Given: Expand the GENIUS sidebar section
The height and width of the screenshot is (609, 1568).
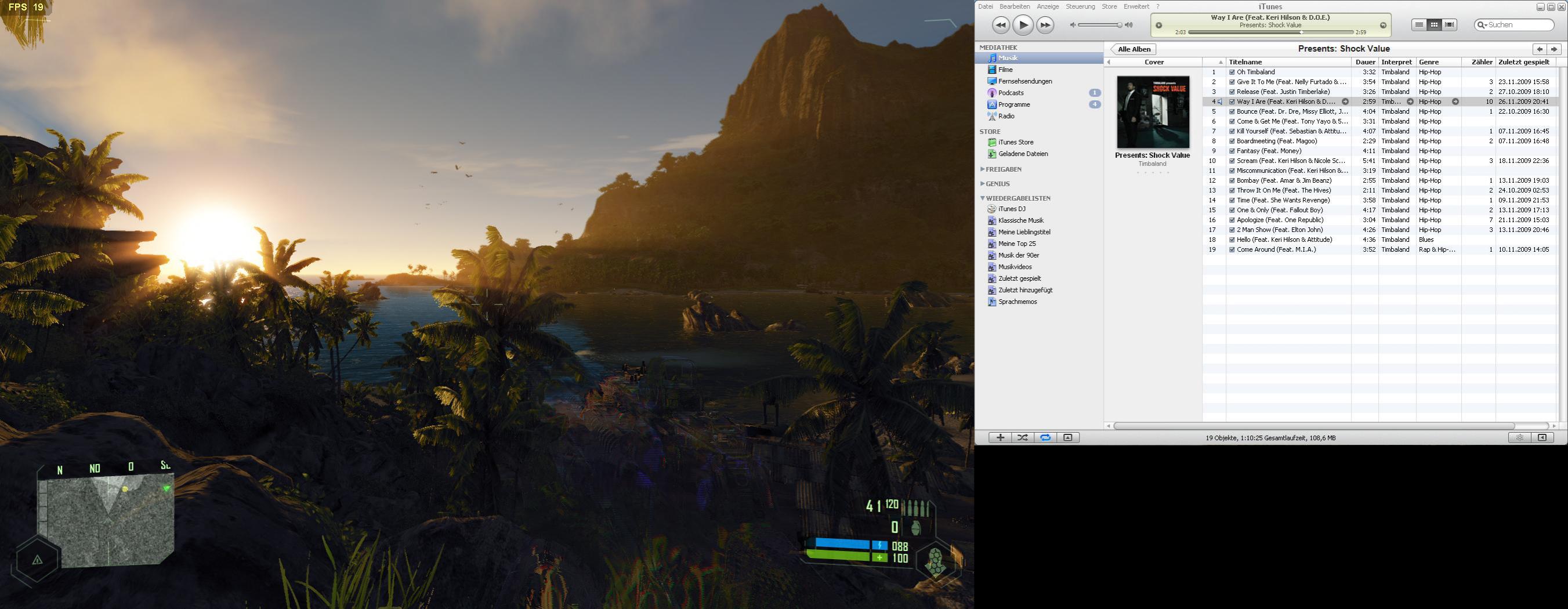Looking at the screenshot, I should click(983, 184).
